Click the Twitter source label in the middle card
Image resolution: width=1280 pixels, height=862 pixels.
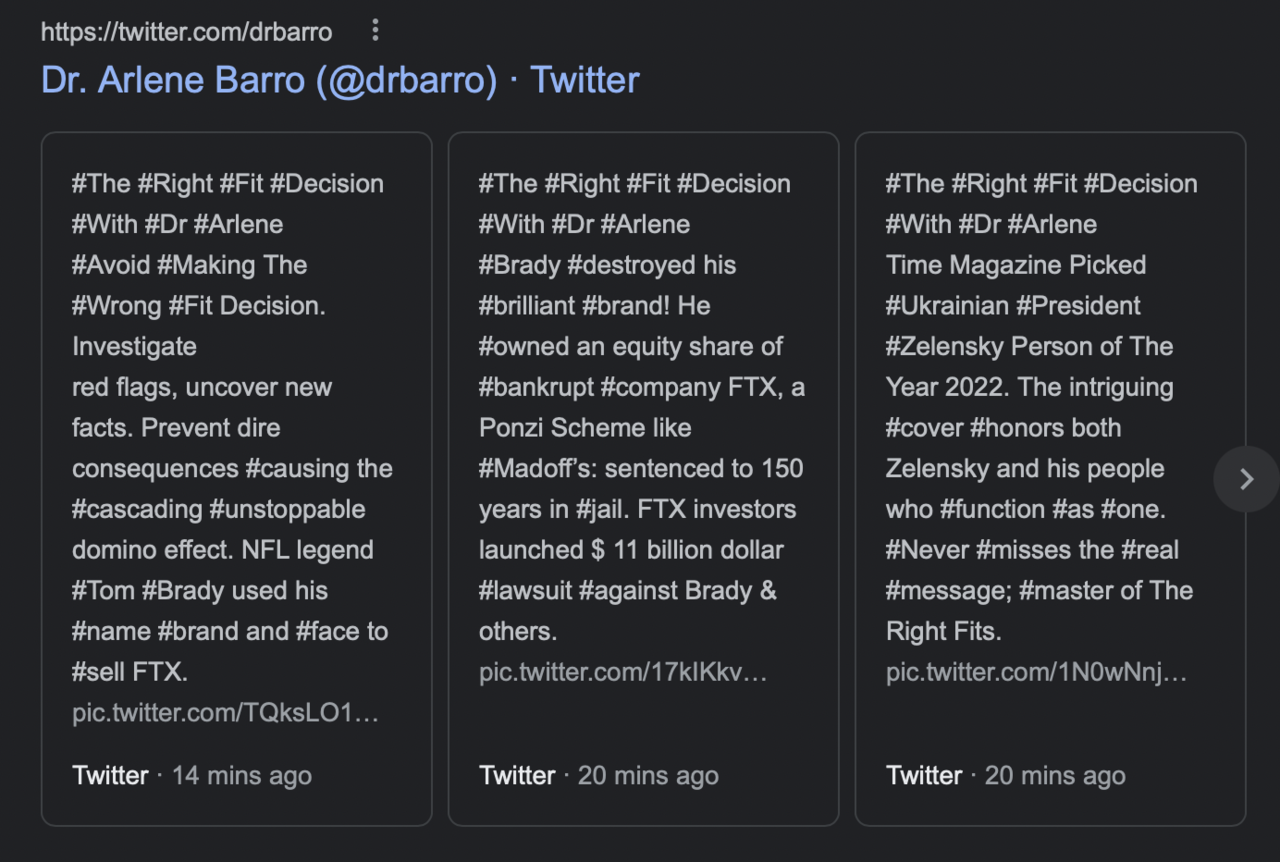(517, 776)
